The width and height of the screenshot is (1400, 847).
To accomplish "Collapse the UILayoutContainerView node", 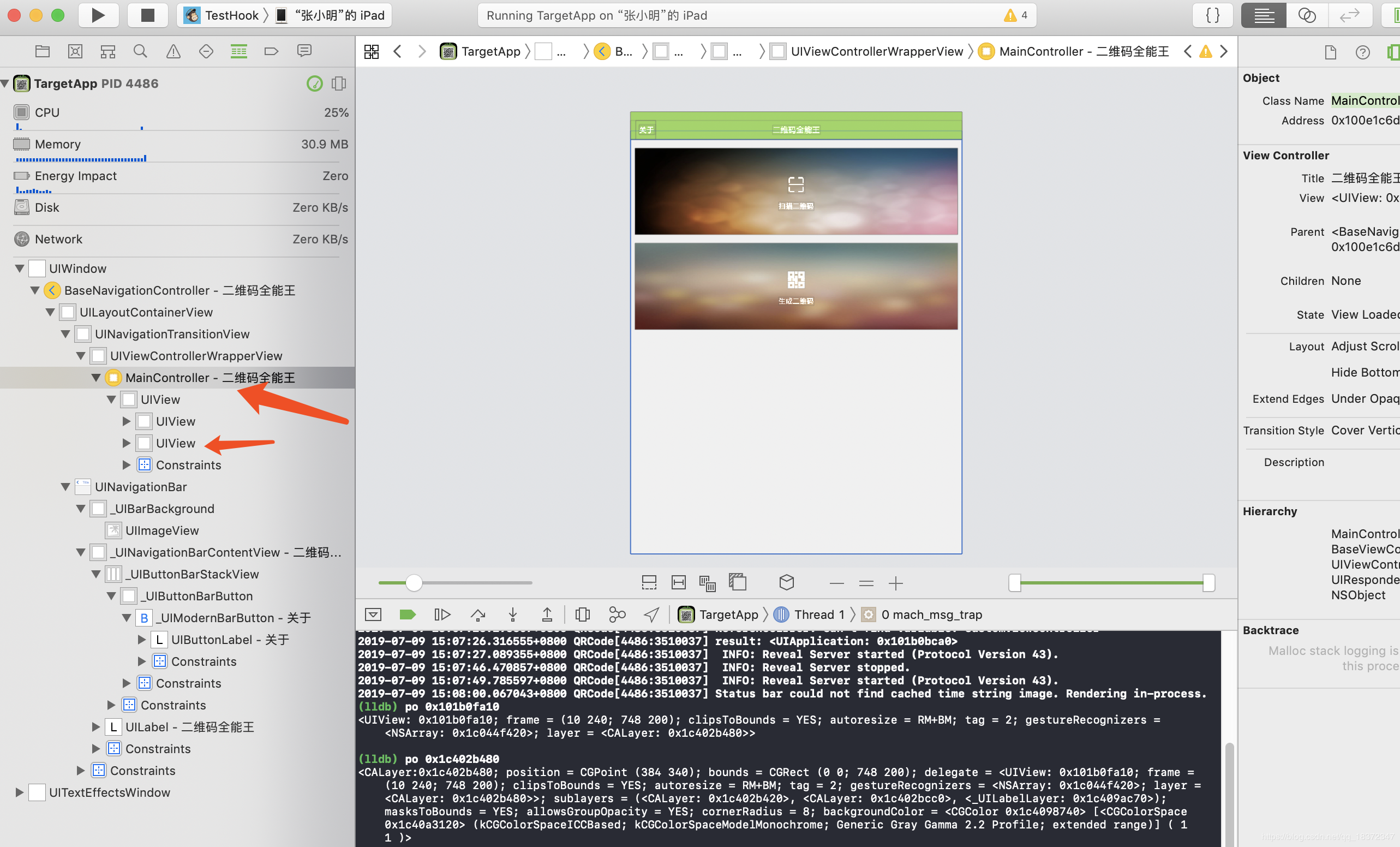I will (51, 312).
